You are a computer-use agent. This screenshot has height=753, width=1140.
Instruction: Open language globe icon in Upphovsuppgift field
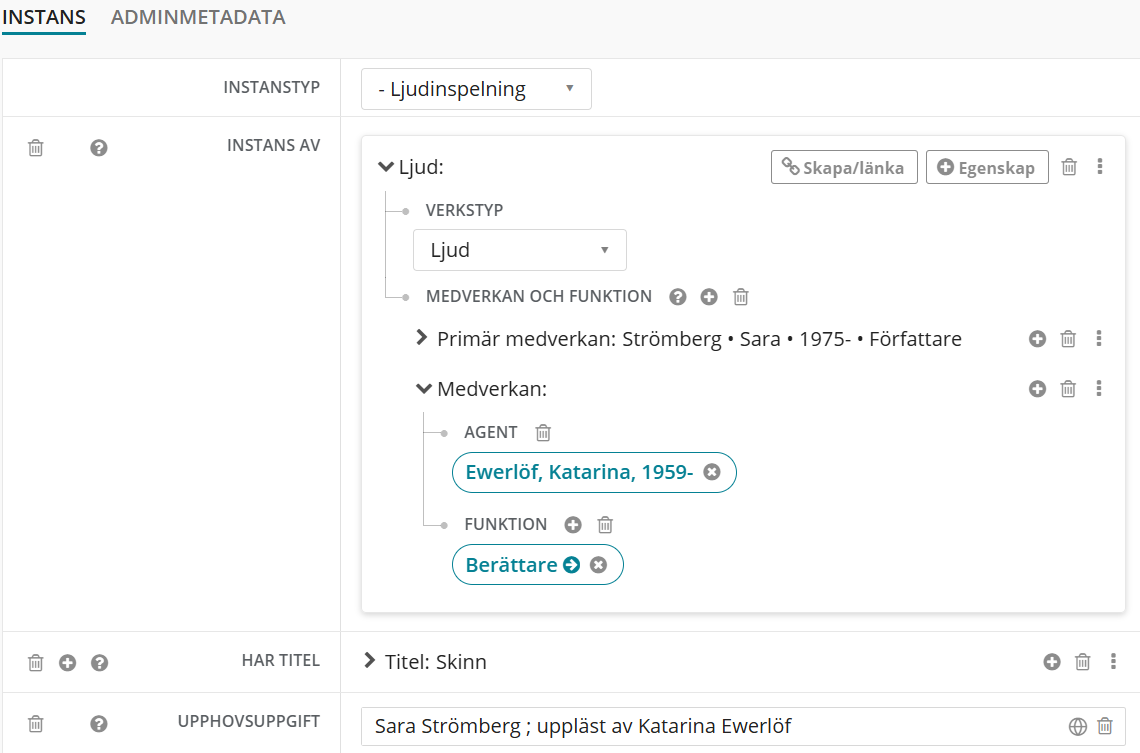point(1077,727)
